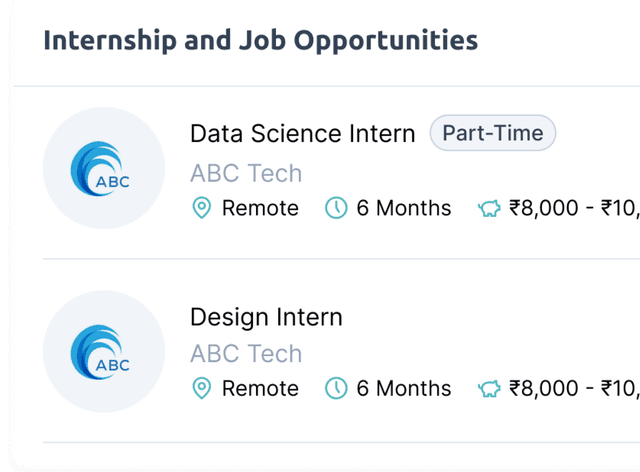Select 6 Months duration under Data Science Intern
Viewport: 640px width, 472px height.
[x=404, y=208]
